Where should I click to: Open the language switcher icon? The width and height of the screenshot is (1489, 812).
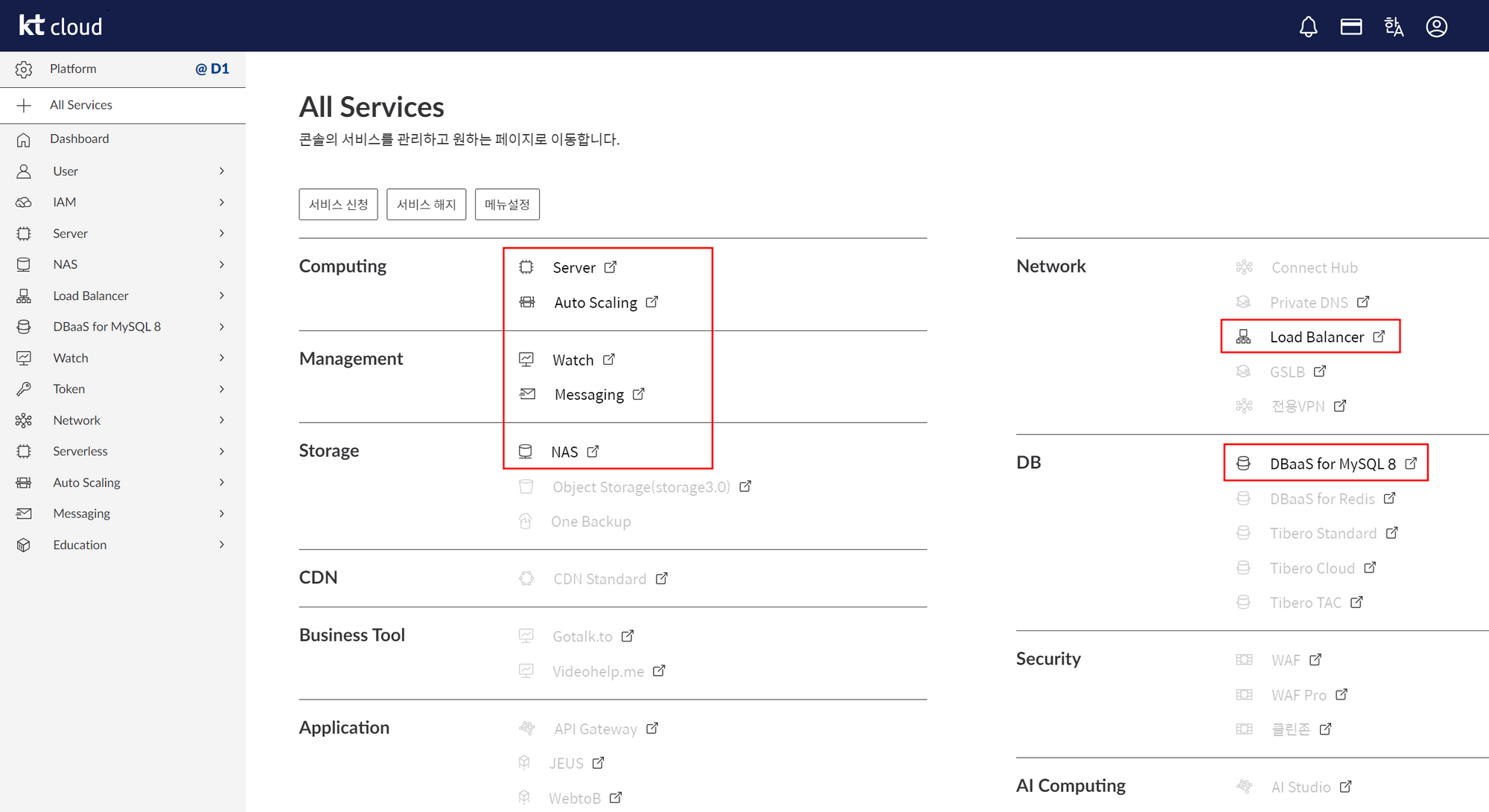(x=1394, y=26)
